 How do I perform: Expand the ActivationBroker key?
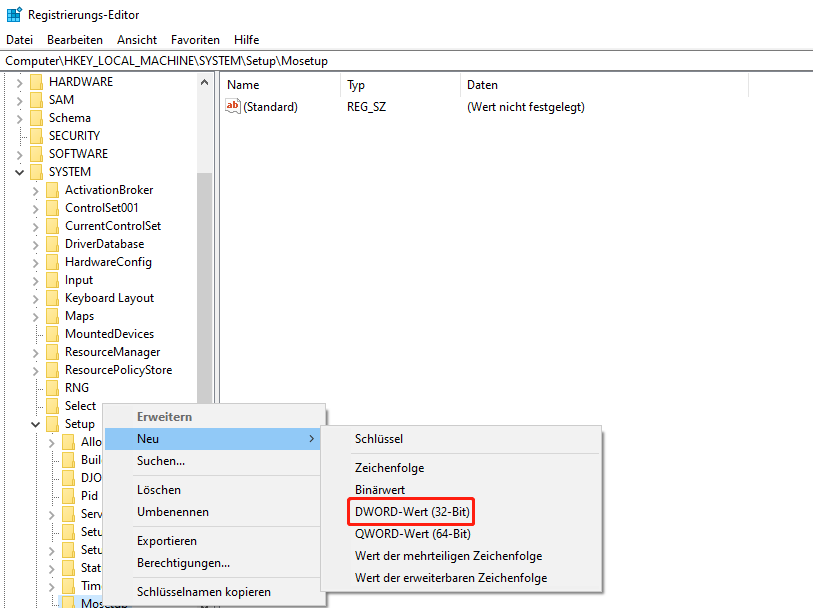click(x=36, y=191)
